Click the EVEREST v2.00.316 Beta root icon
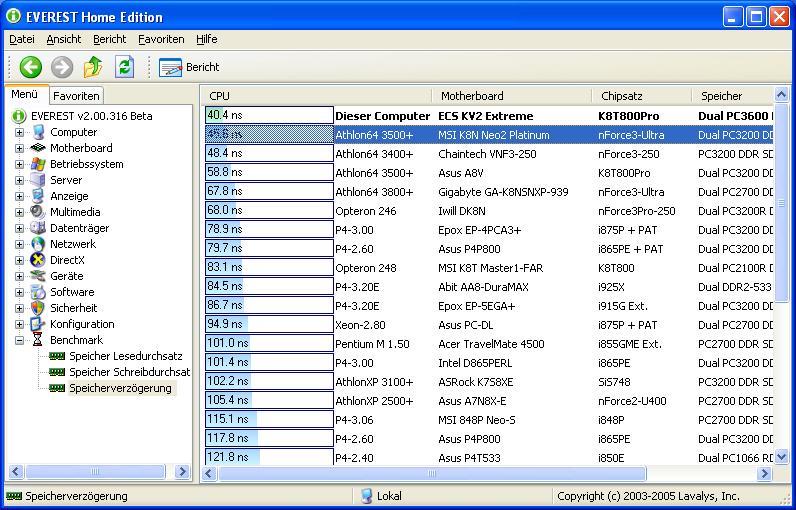The image size is (796, 510). tap(19, 116)
